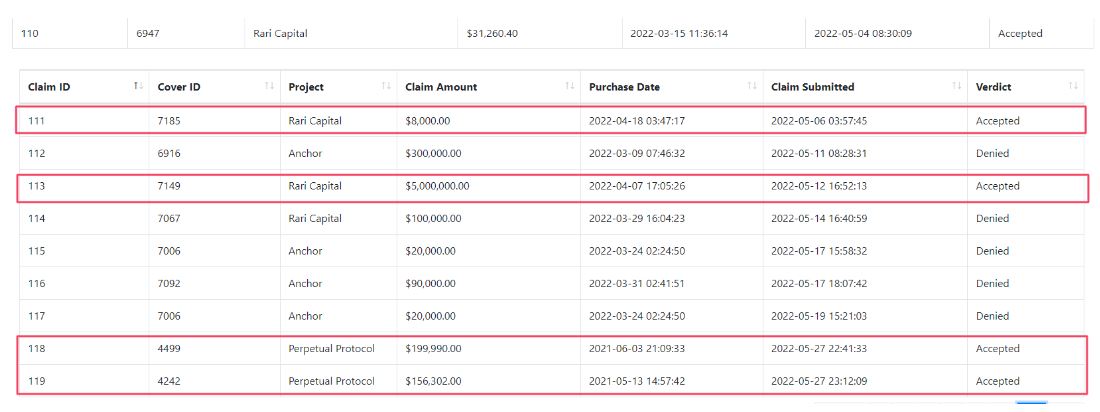Click purchase date 2022-03-31 02:41:51

coord(637,284)
